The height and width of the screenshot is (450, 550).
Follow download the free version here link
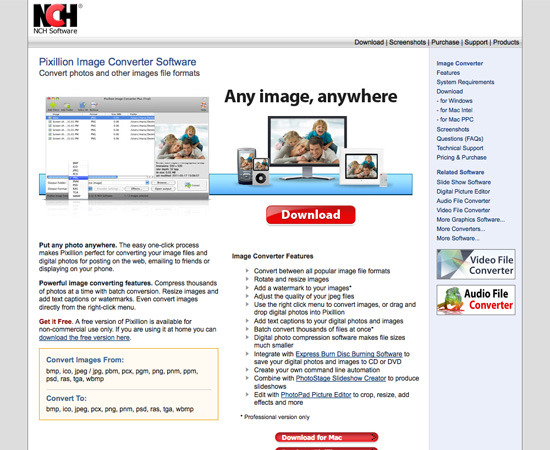(x=84, y=338)
